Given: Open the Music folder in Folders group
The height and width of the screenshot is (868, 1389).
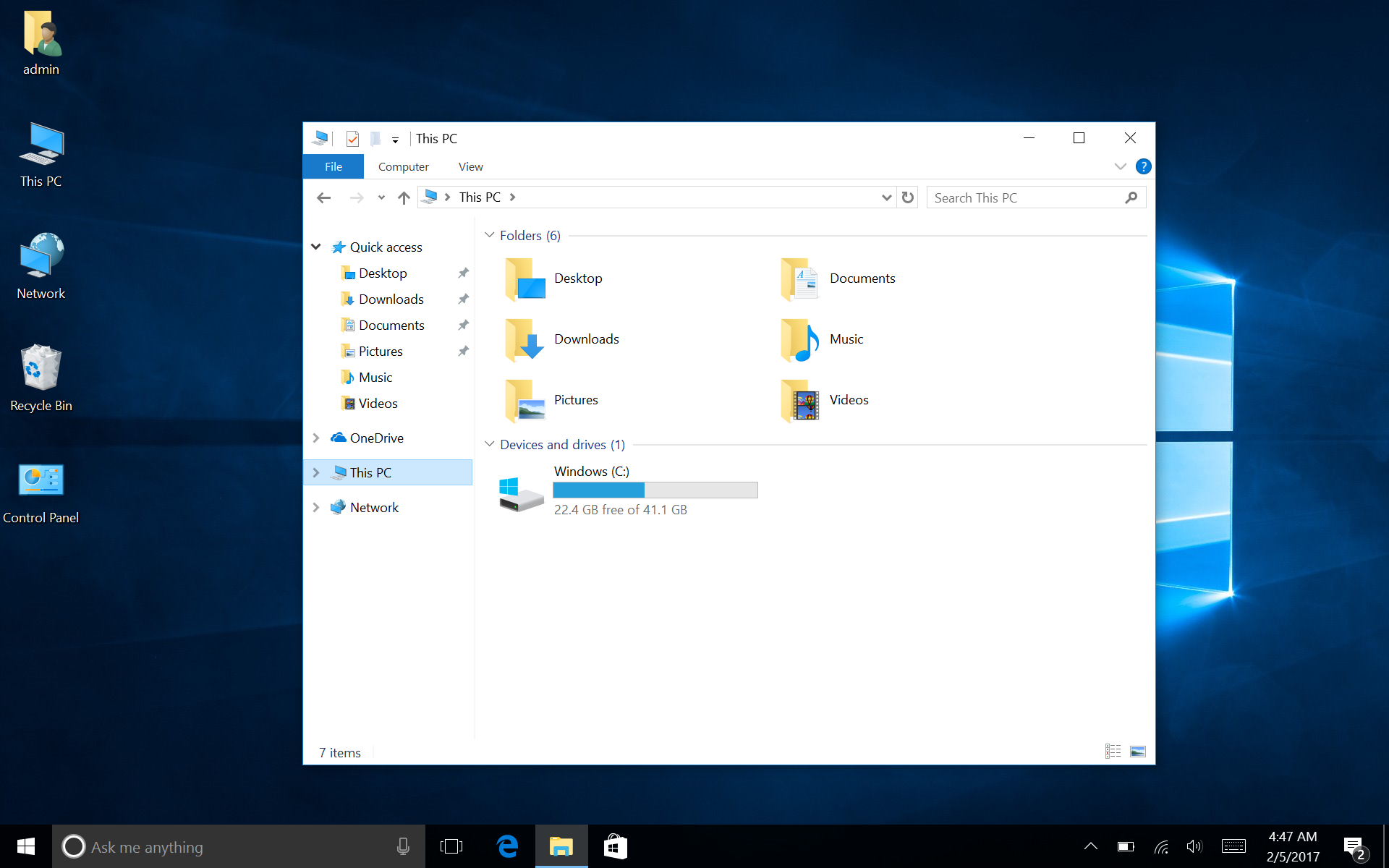Looking at the screenshot, I should (800, 339).
